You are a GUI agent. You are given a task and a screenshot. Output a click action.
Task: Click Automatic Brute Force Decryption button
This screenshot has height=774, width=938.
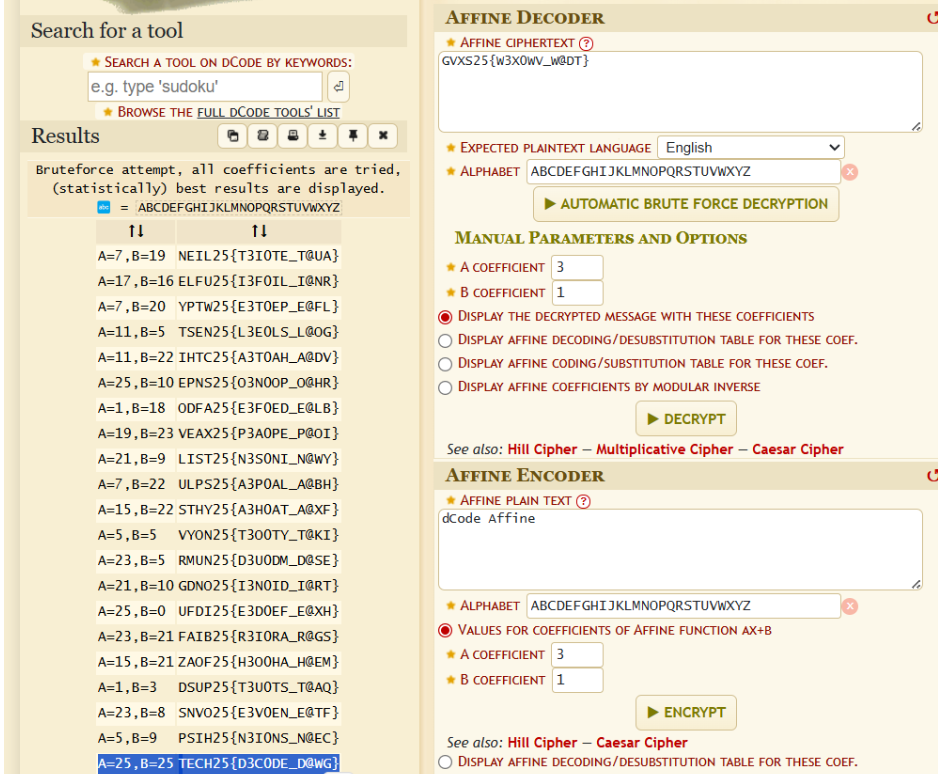point(686,204)
